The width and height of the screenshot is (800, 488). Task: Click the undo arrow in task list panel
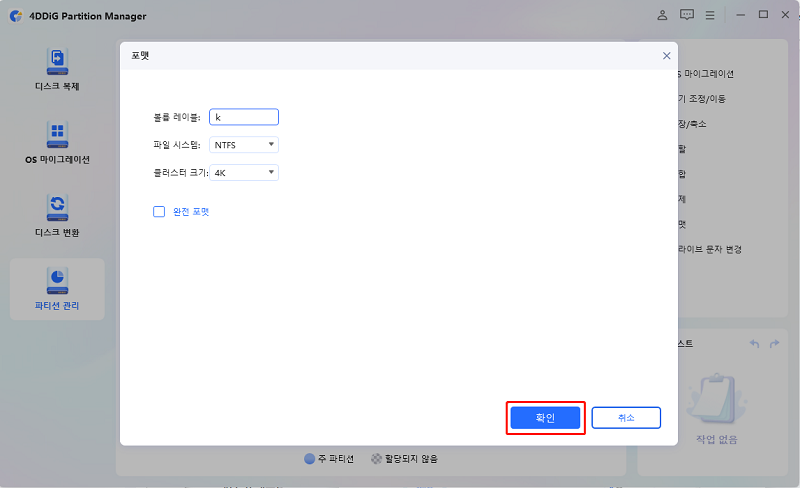pos(755,344)
